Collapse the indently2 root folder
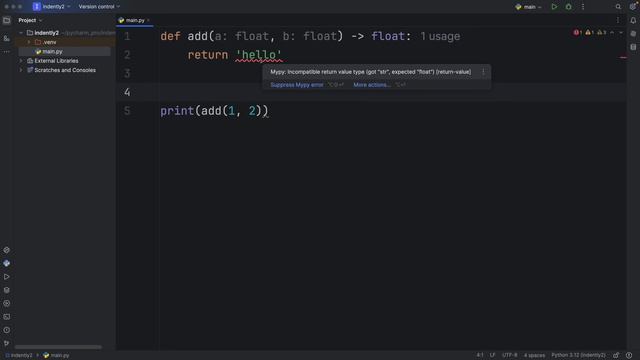 click(x=21, y=33)
